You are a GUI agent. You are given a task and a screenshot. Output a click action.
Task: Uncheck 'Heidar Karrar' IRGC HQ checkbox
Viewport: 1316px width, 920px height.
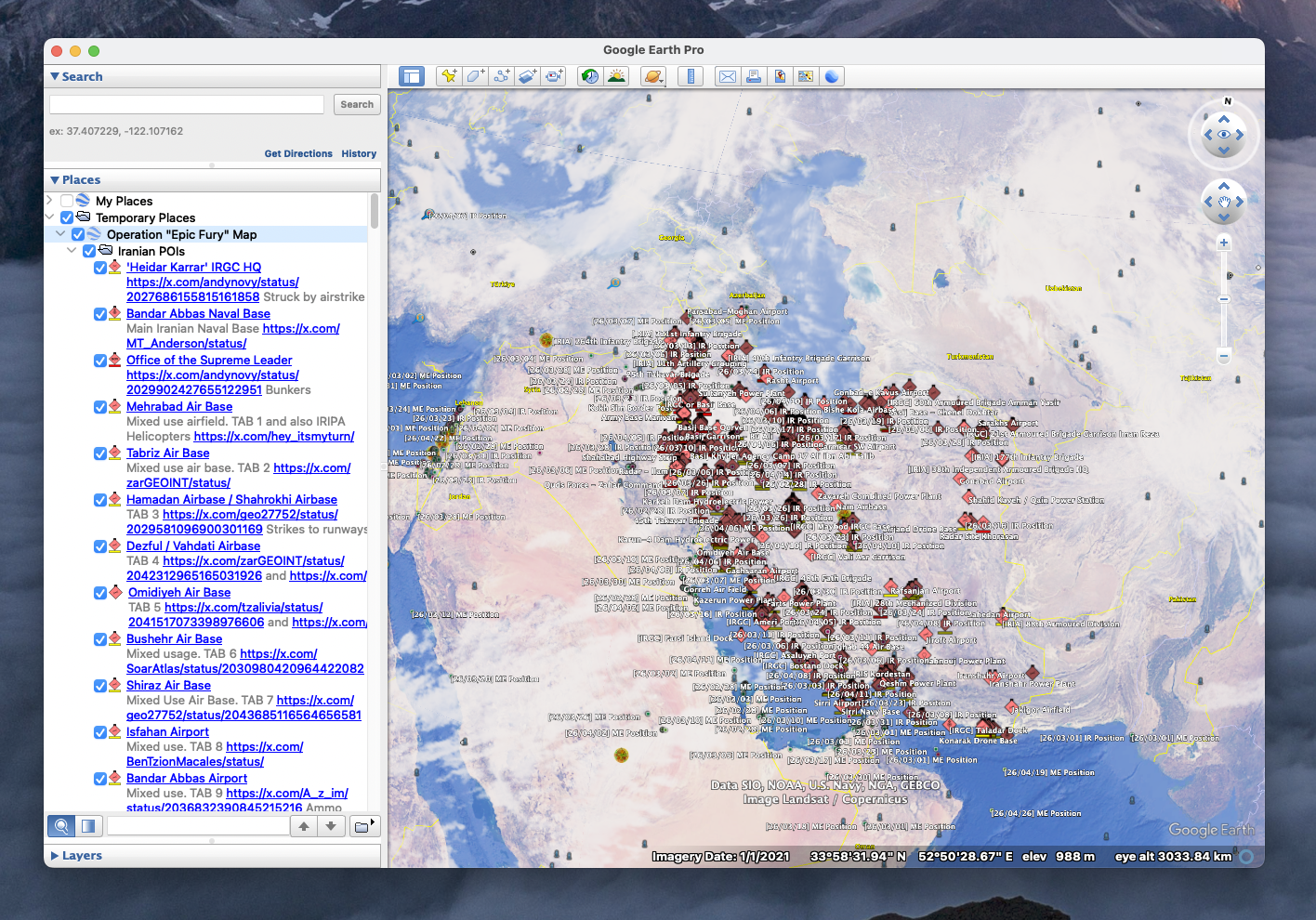pyautogui.click(x=100, y=268)
